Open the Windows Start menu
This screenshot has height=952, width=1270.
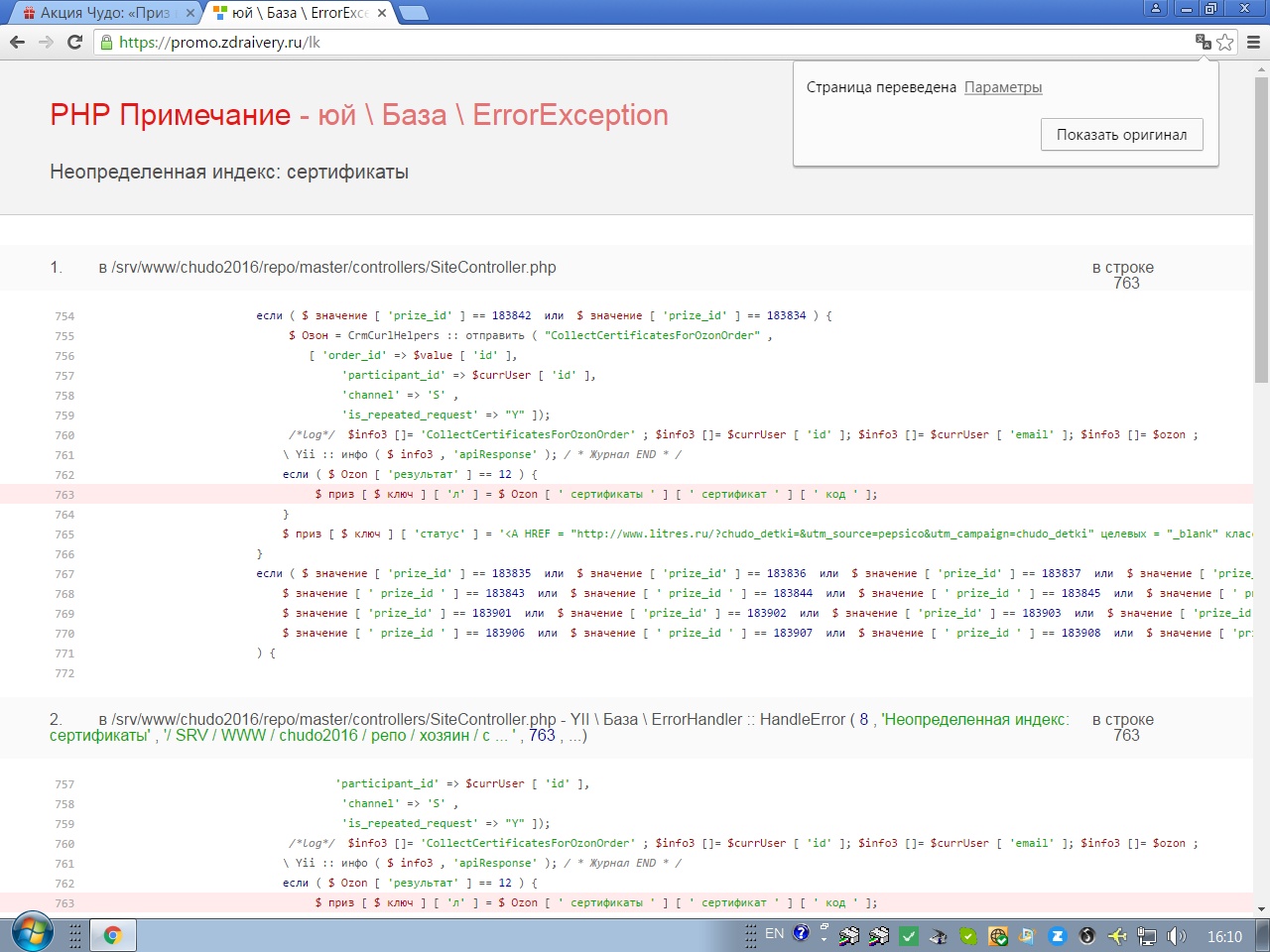(32, 934)
